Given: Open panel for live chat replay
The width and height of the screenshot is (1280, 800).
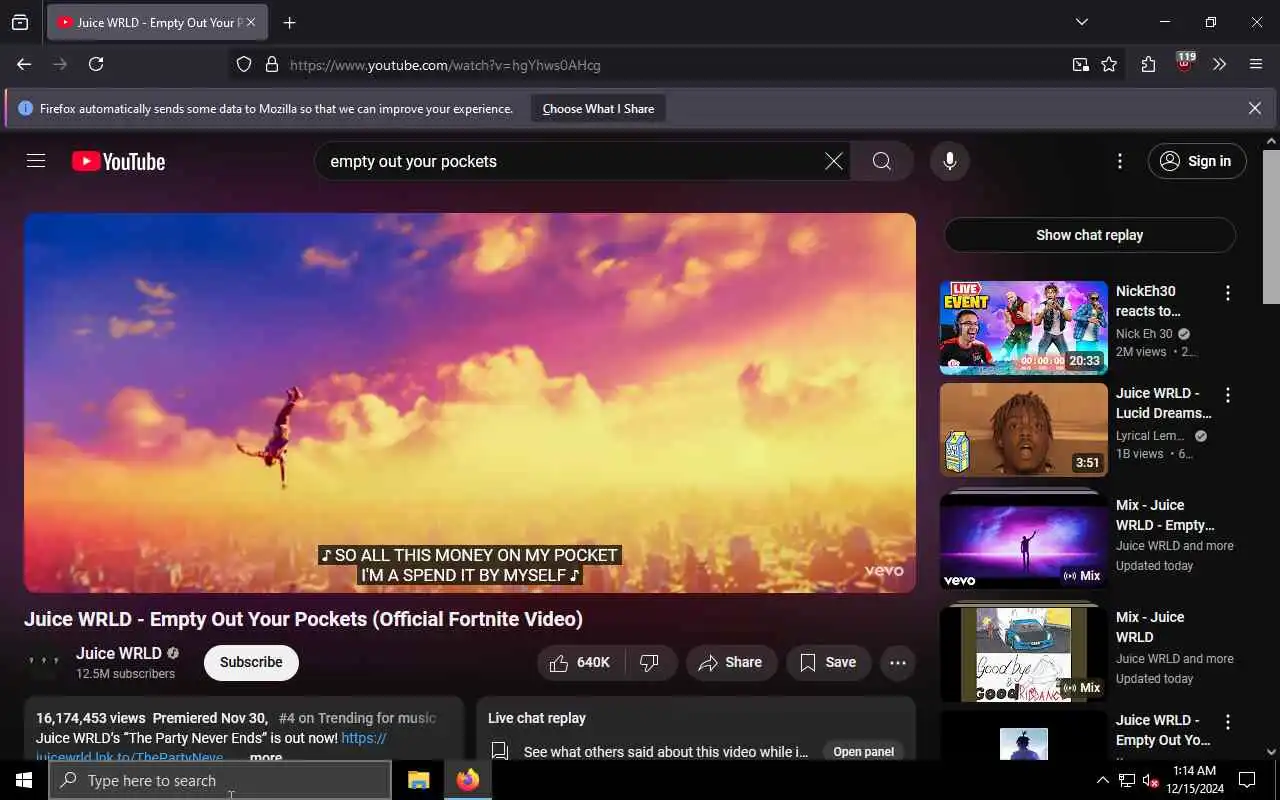Looking at the screenshot, I should 864,752.
